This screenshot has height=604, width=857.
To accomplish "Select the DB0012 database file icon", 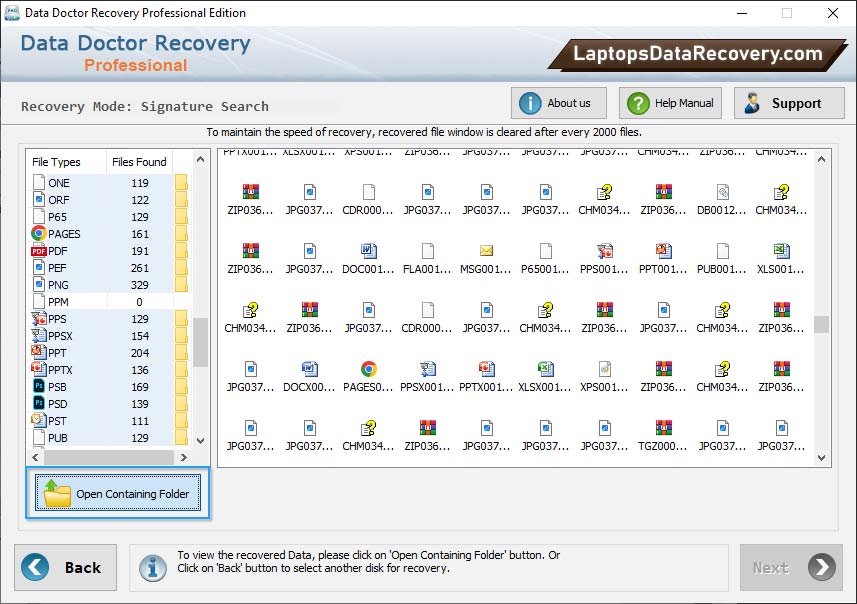I will click(723, 191).
